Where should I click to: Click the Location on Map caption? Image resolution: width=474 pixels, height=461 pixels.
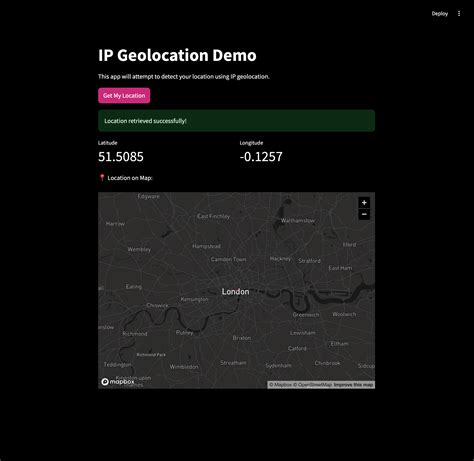pyautogui.click(x=130, y=178)
